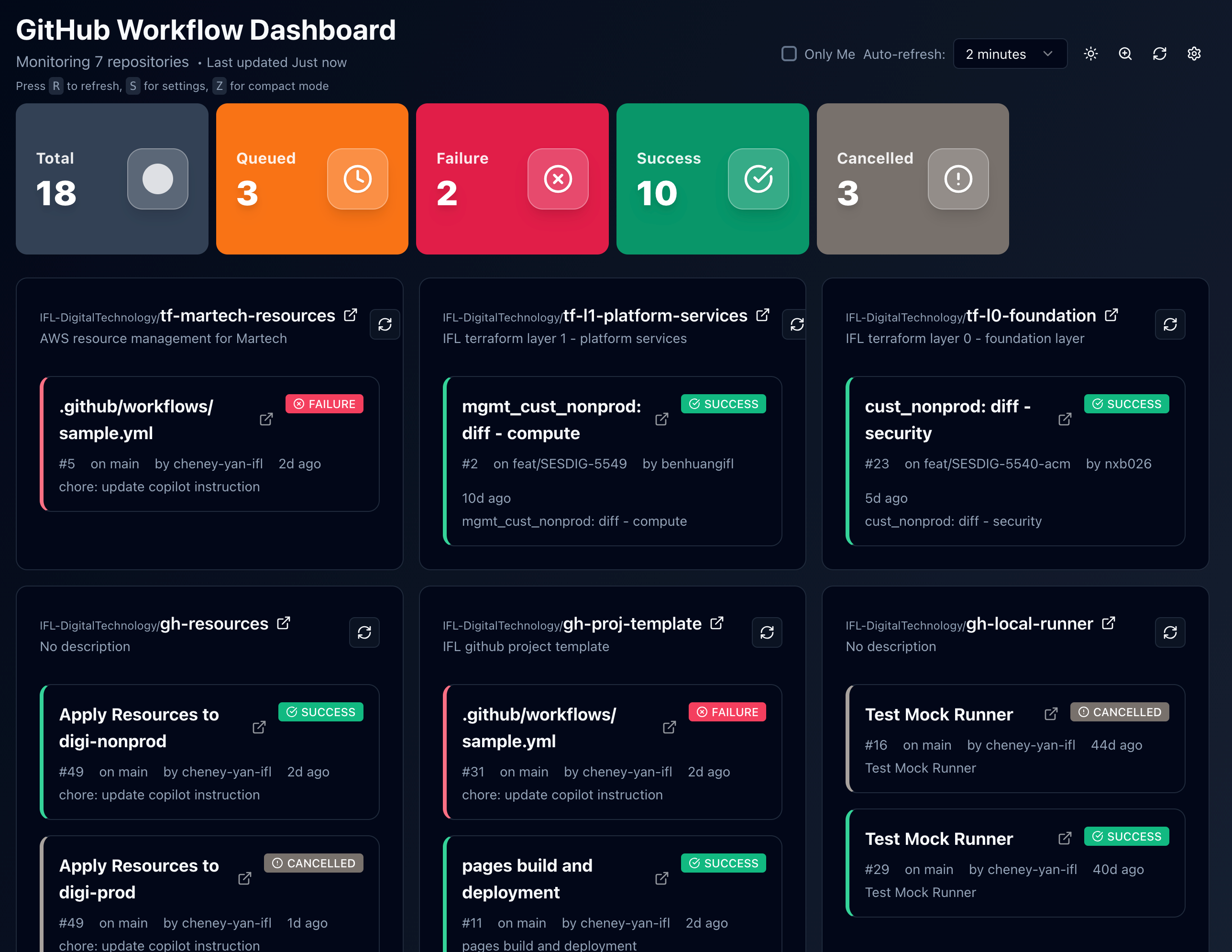The width and height of the screenshot is (1232, 952).
Task: Open sample.yml run #31 external link
Action: [669, 728]
